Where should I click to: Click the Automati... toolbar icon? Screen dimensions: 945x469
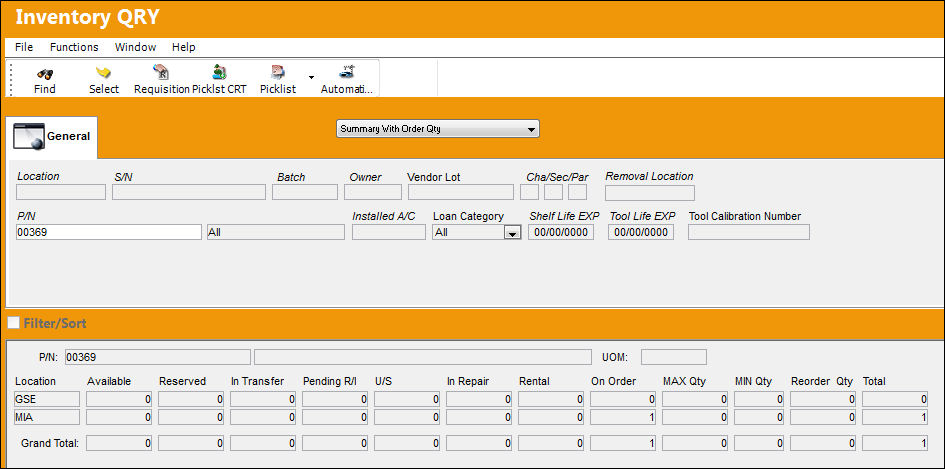(x=347, y=72)
